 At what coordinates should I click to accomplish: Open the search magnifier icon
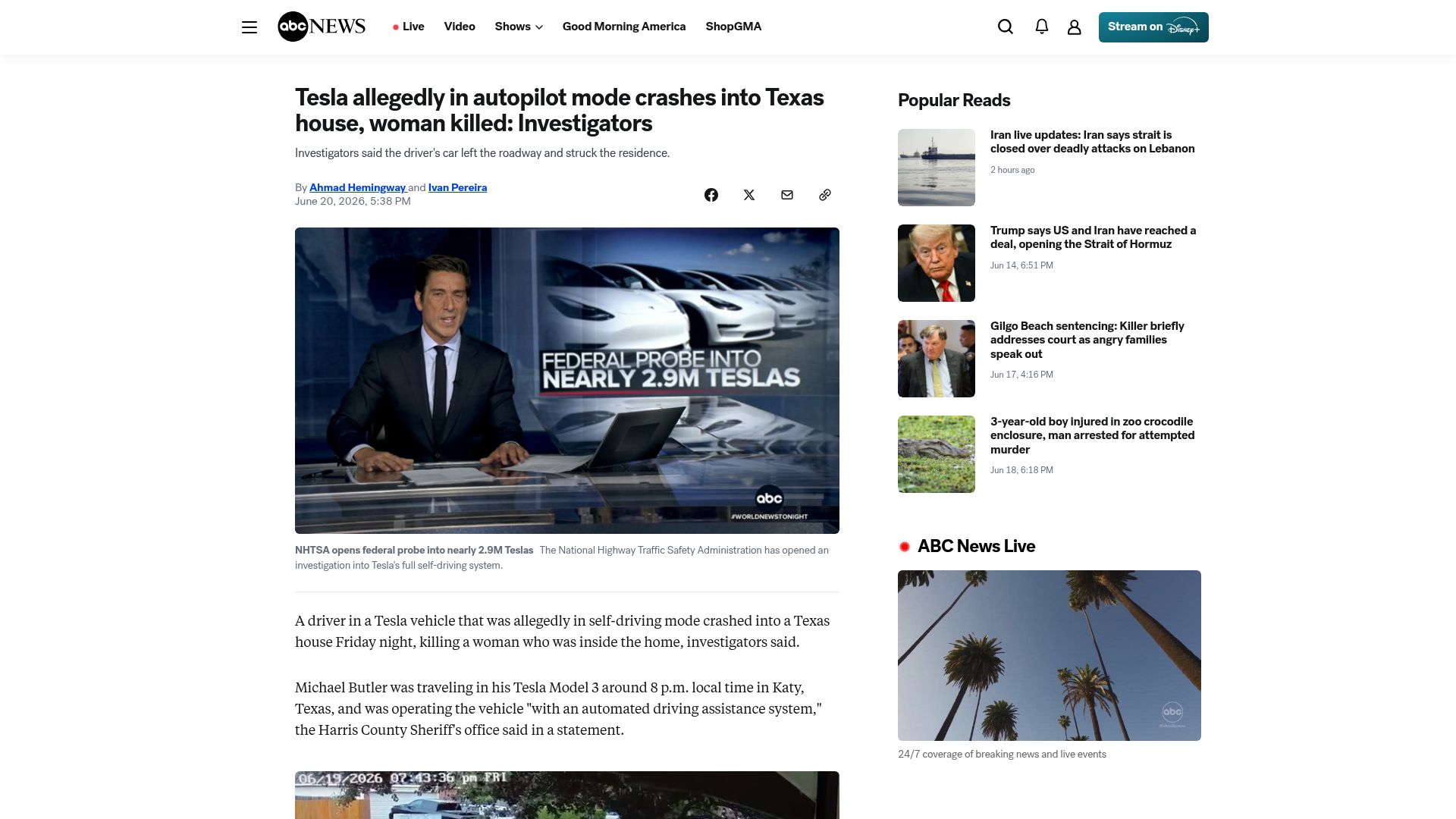pos(1006,27)
